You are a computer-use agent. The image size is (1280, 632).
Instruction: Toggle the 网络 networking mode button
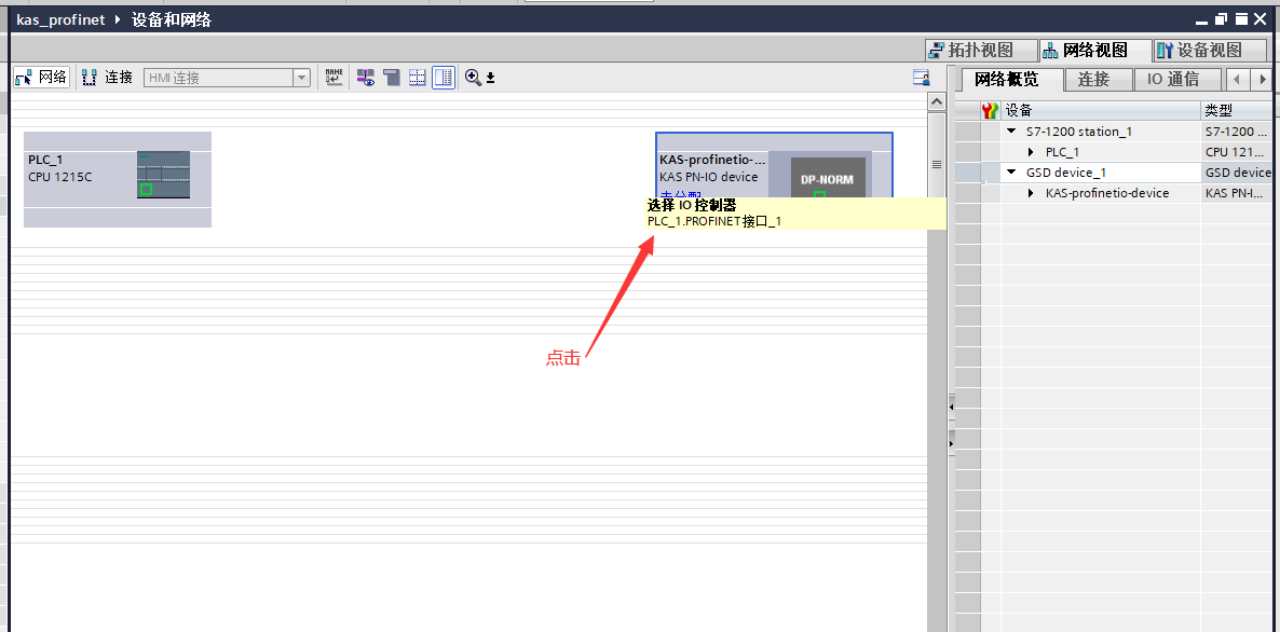[x=42, y=77]
